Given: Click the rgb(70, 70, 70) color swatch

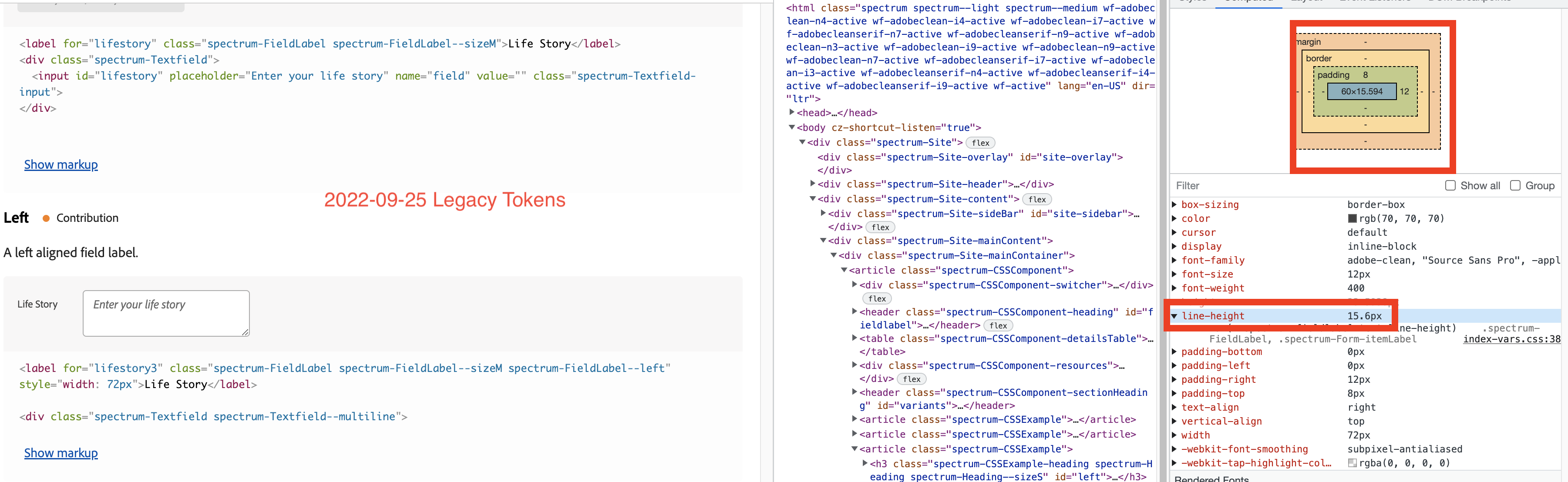Looking at the screenshot, I should [x=1352, y=218].
